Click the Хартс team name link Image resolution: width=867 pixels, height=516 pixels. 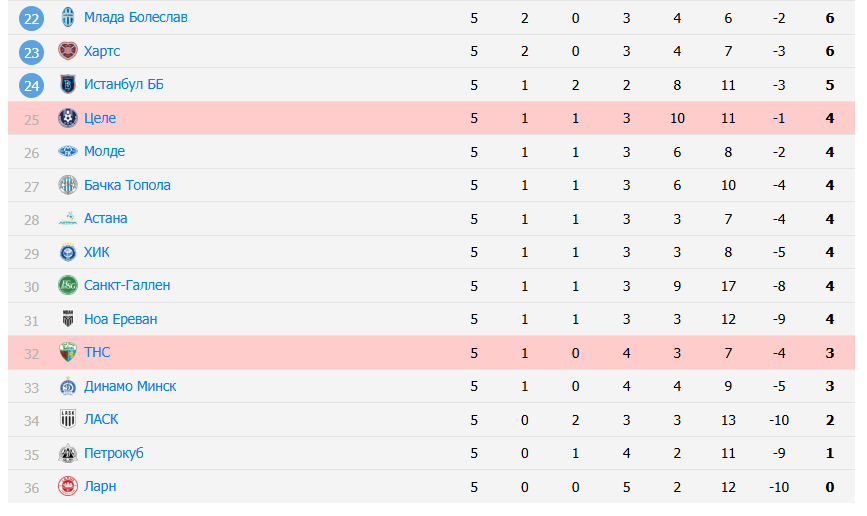pos(102,51)
